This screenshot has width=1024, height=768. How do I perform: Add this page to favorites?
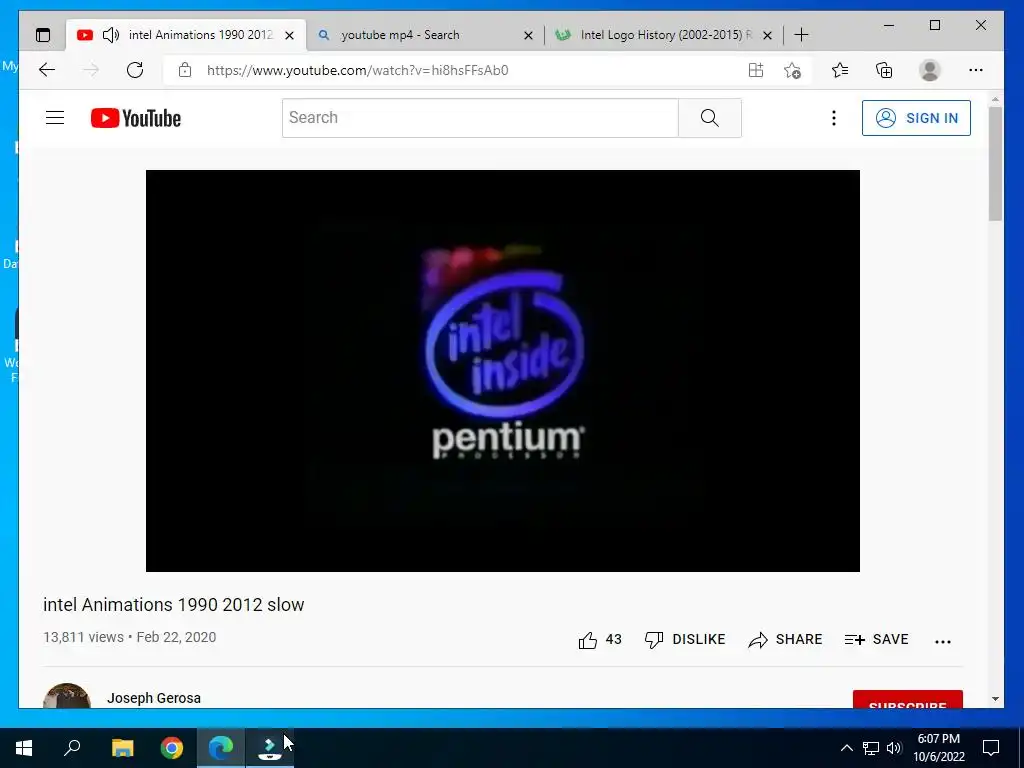(x=792, y=70)
